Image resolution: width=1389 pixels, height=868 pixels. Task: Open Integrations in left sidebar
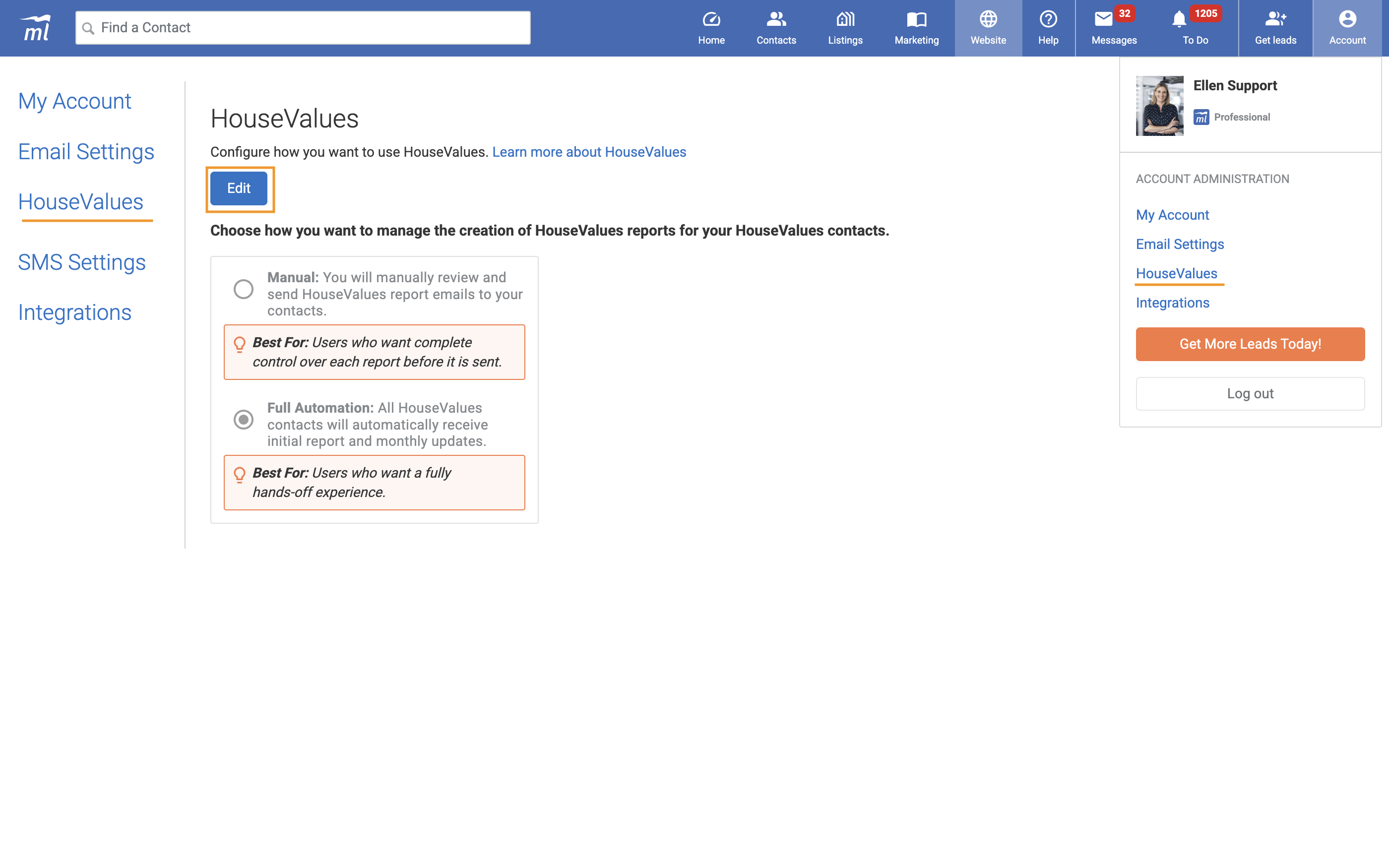(x=74, y=312)
